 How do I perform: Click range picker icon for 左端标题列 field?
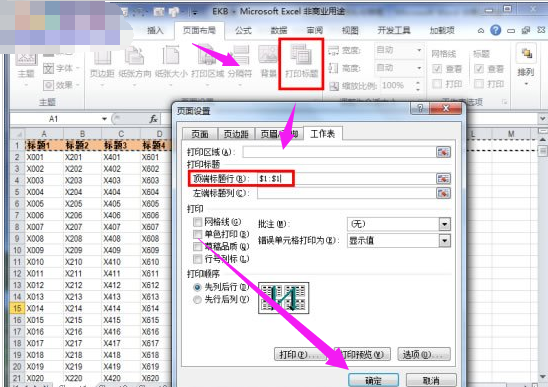(443, 193)
